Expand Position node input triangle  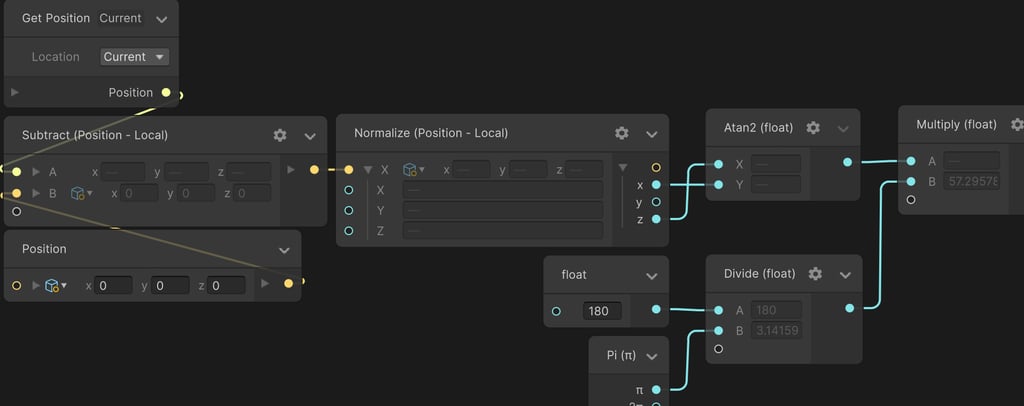(36, 285)
